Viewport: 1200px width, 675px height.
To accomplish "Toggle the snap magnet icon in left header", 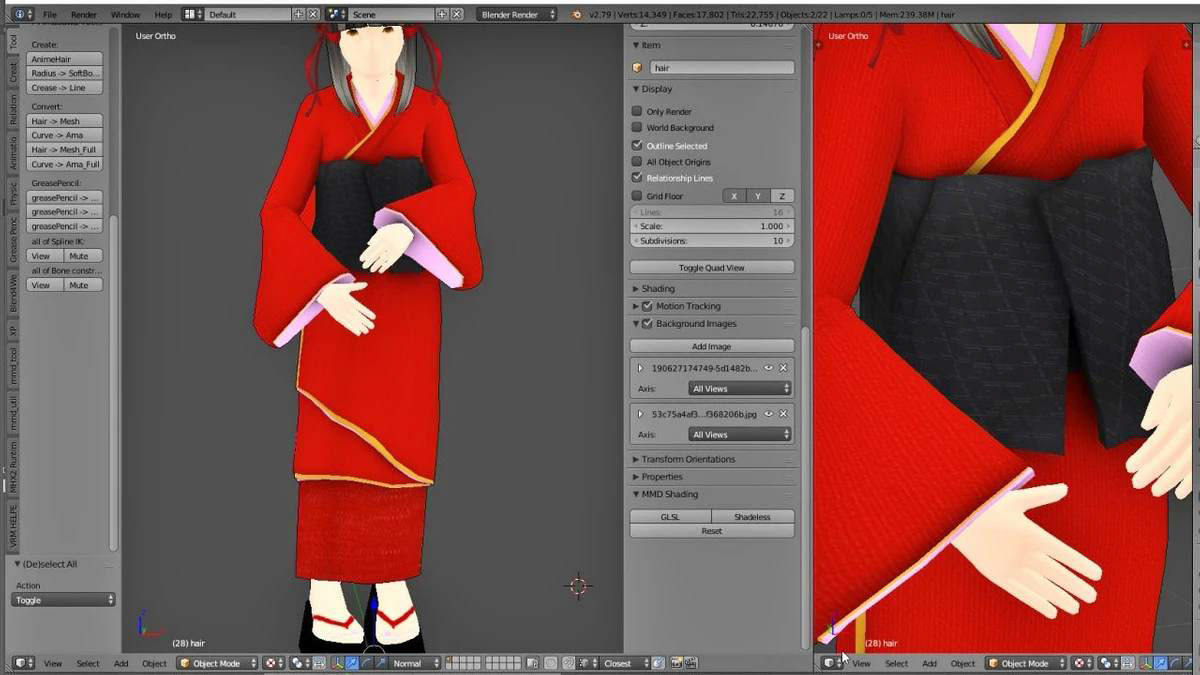I will pyautogui.click(x=569, y=663).
